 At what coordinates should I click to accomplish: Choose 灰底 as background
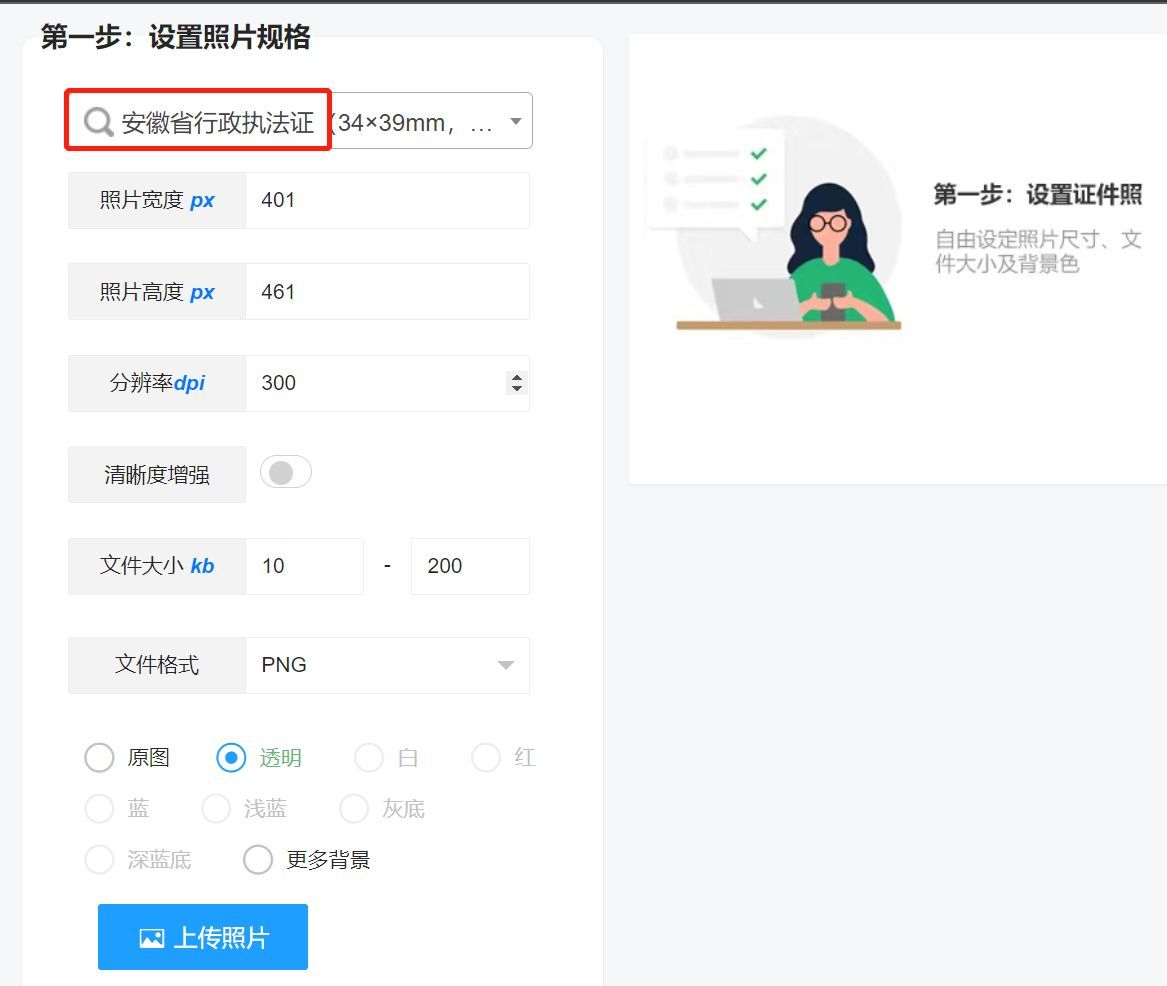354,809
